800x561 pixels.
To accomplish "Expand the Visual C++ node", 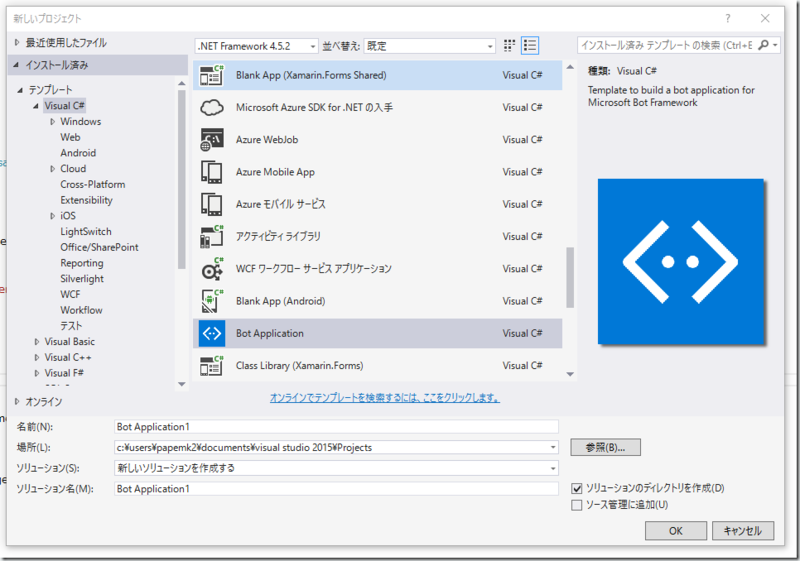I will pyautogui.click(x=36, y=358).
